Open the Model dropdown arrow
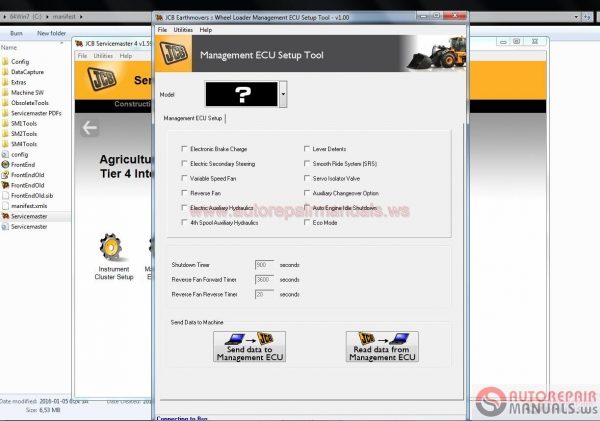Viewport: 600px width, 421px height. [x=283, y=94]
